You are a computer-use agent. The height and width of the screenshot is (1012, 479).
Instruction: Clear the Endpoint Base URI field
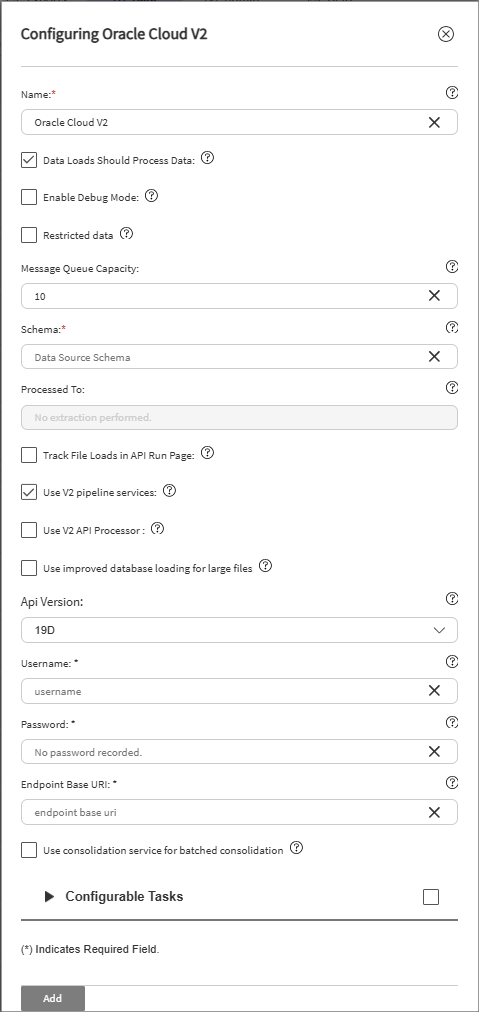[x=434, y=813]
